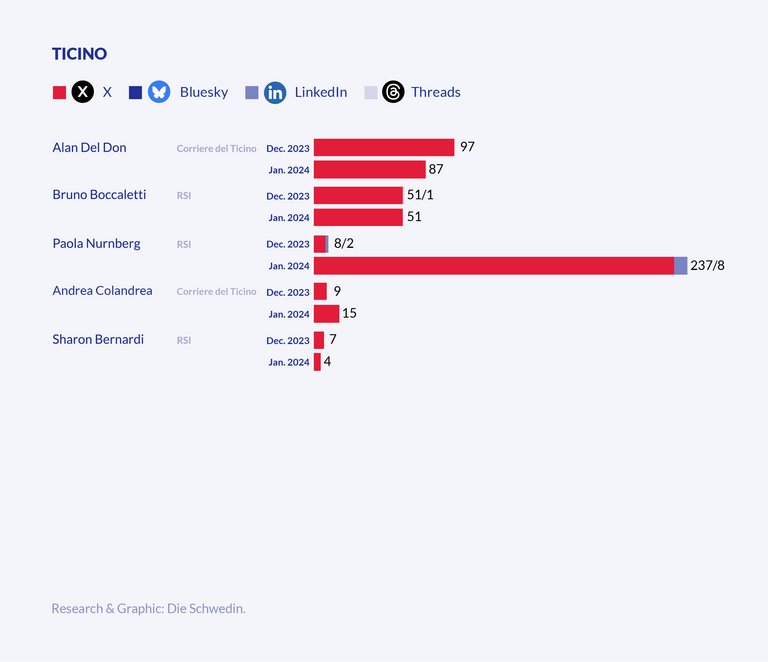
Task: Select the purple LinkedIn legend swatch
Action: coord(252,92)
